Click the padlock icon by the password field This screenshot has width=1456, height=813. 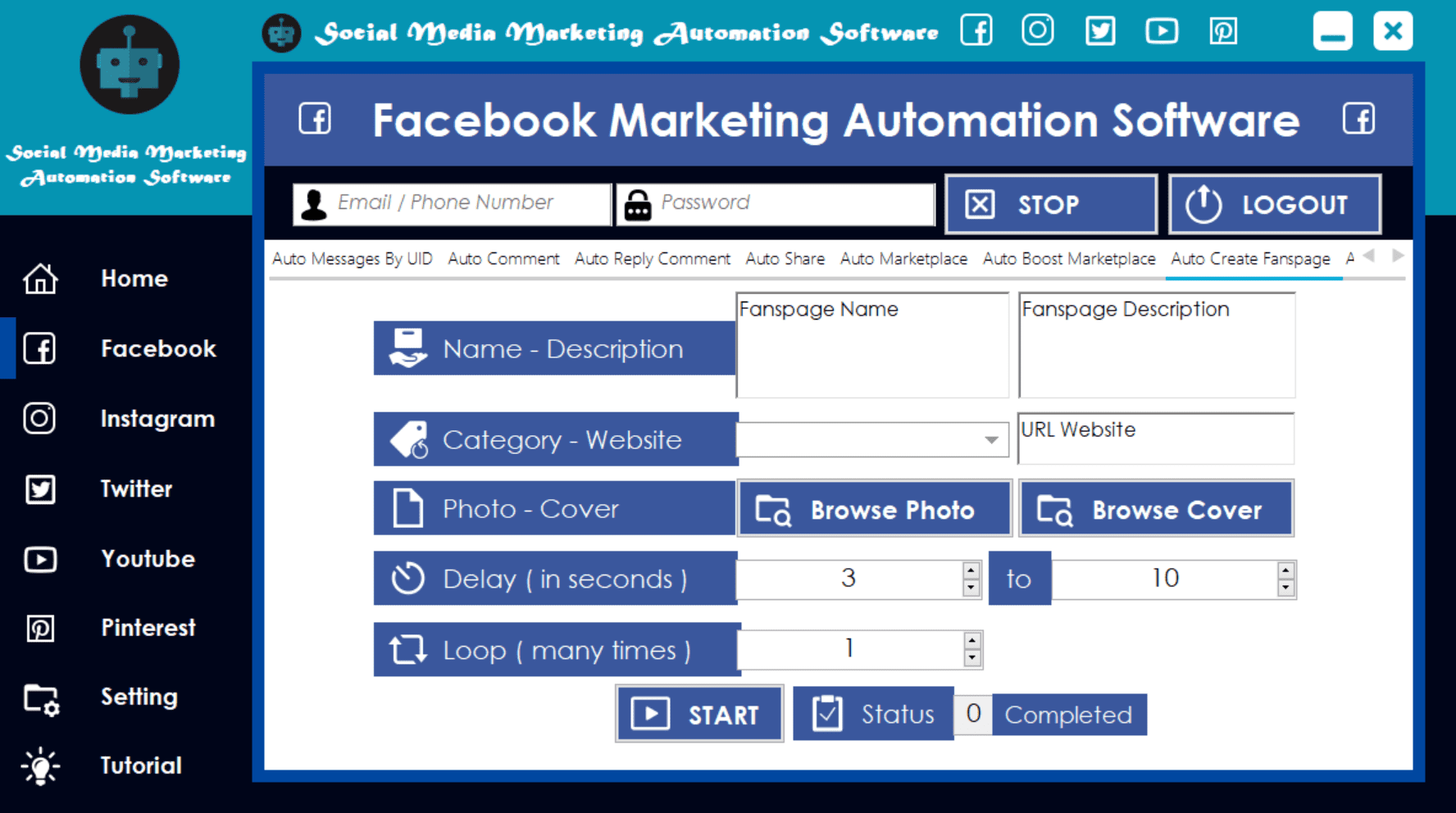point(637,204)
